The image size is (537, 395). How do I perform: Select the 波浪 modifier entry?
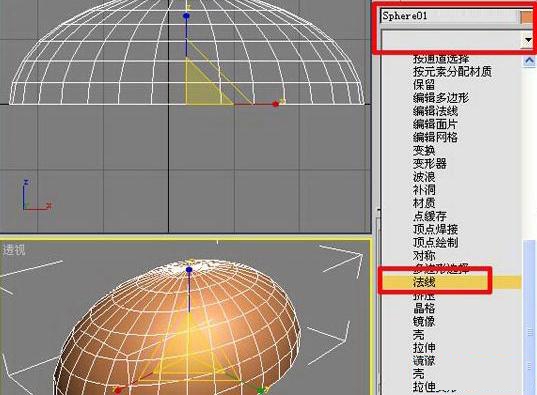pyautogui.click(x=424, y=176)
